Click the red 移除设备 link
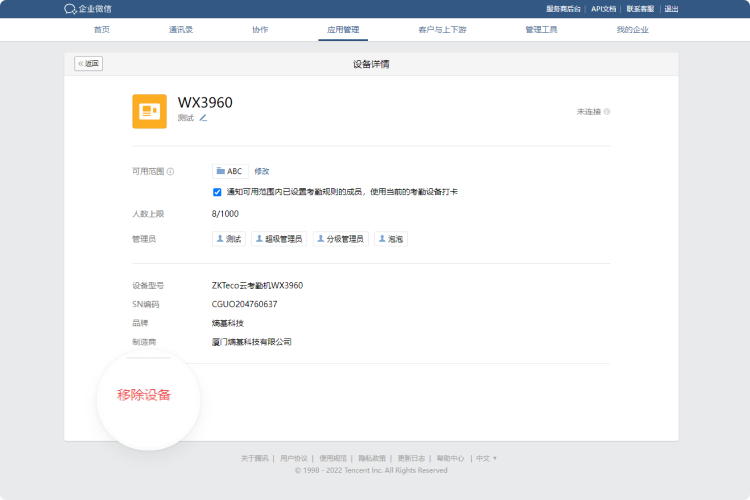The width and height of the screenshot is (750, 500). [144, 395]
